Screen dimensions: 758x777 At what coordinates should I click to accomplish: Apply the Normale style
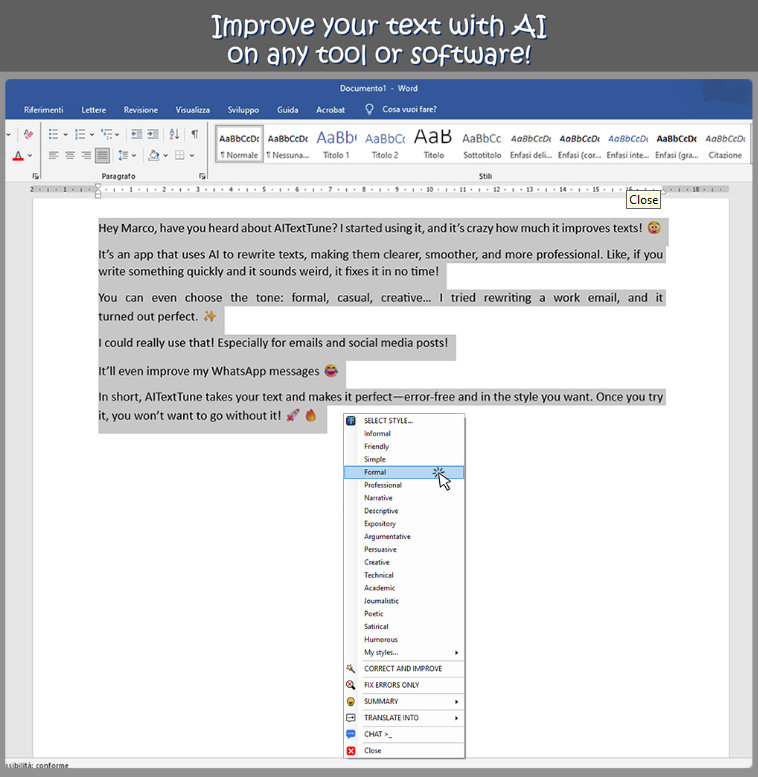click(239, 144)
